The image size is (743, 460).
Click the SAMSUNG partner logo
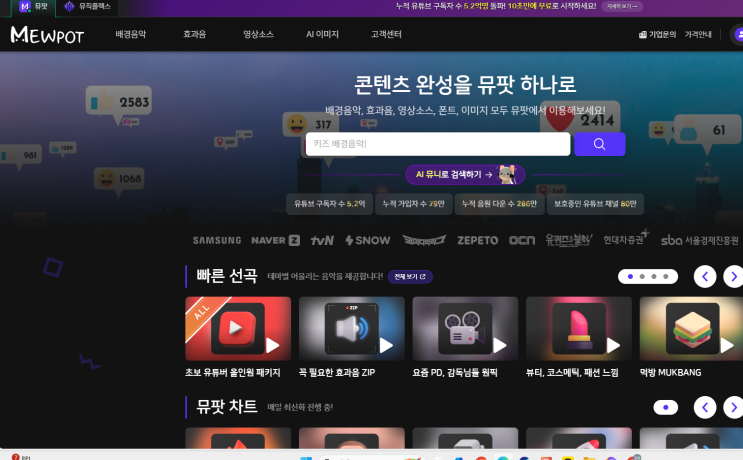coord(217,241)
